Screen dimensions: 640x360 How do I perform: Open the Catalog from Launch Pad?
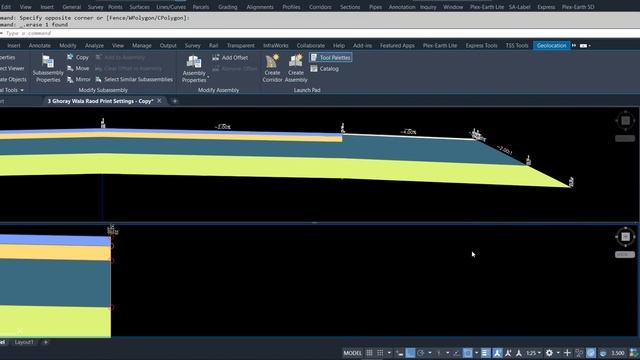coord(325,69)
